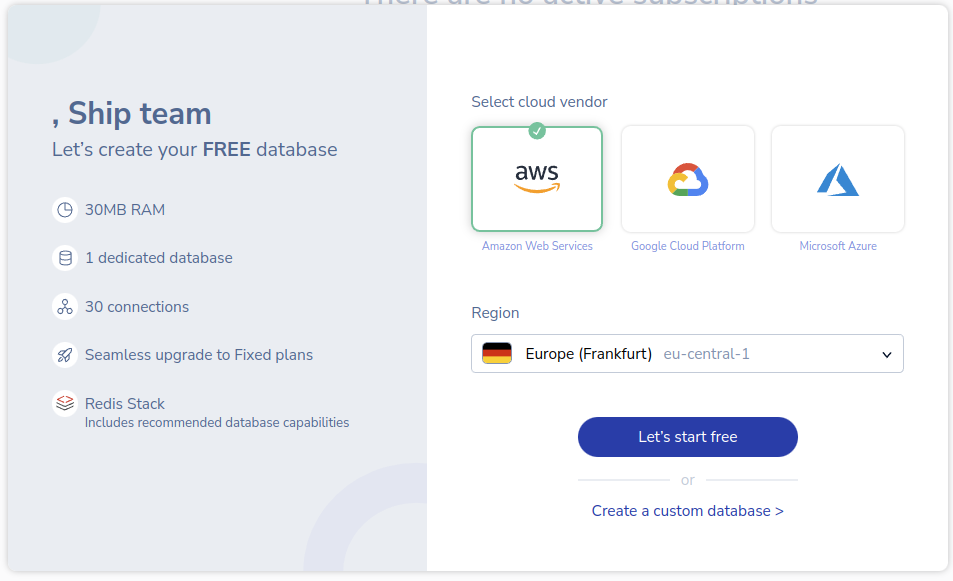This screenshot has width=953, height=581.
Task: Choose Google Cloud Platform as cloud vendor
Action: (687, 179)
